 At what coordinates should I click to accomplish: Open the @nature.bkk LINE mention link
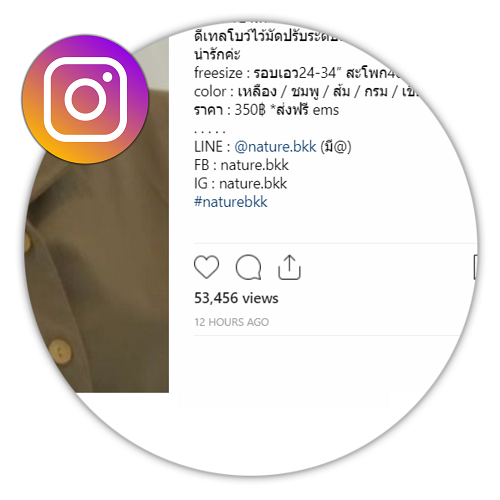[x=275, y=146]
